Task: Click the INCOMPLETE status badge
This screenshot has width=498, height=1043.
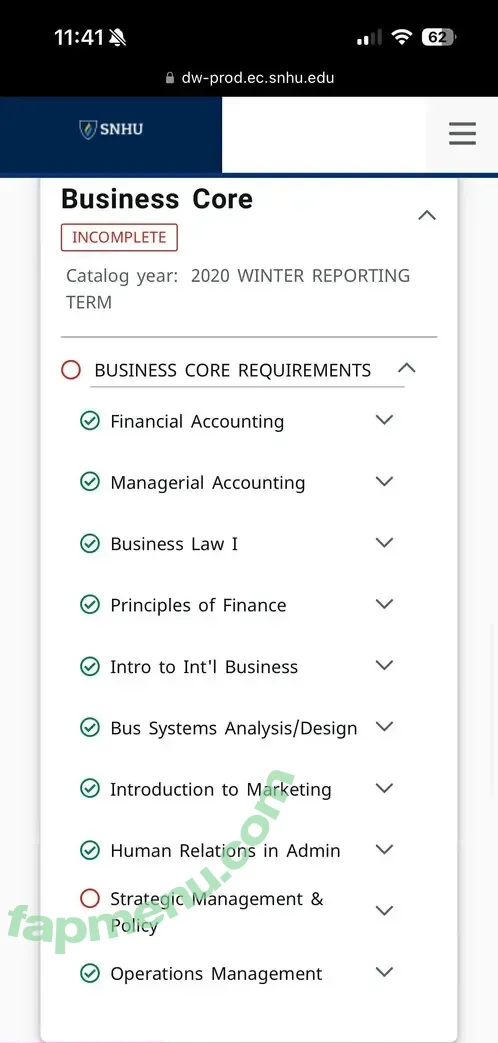Action: tap(119, 237)
